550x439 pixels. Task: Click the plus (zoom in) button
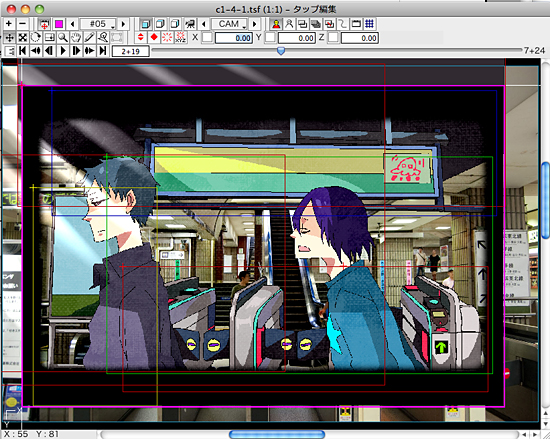coord(9,24)
